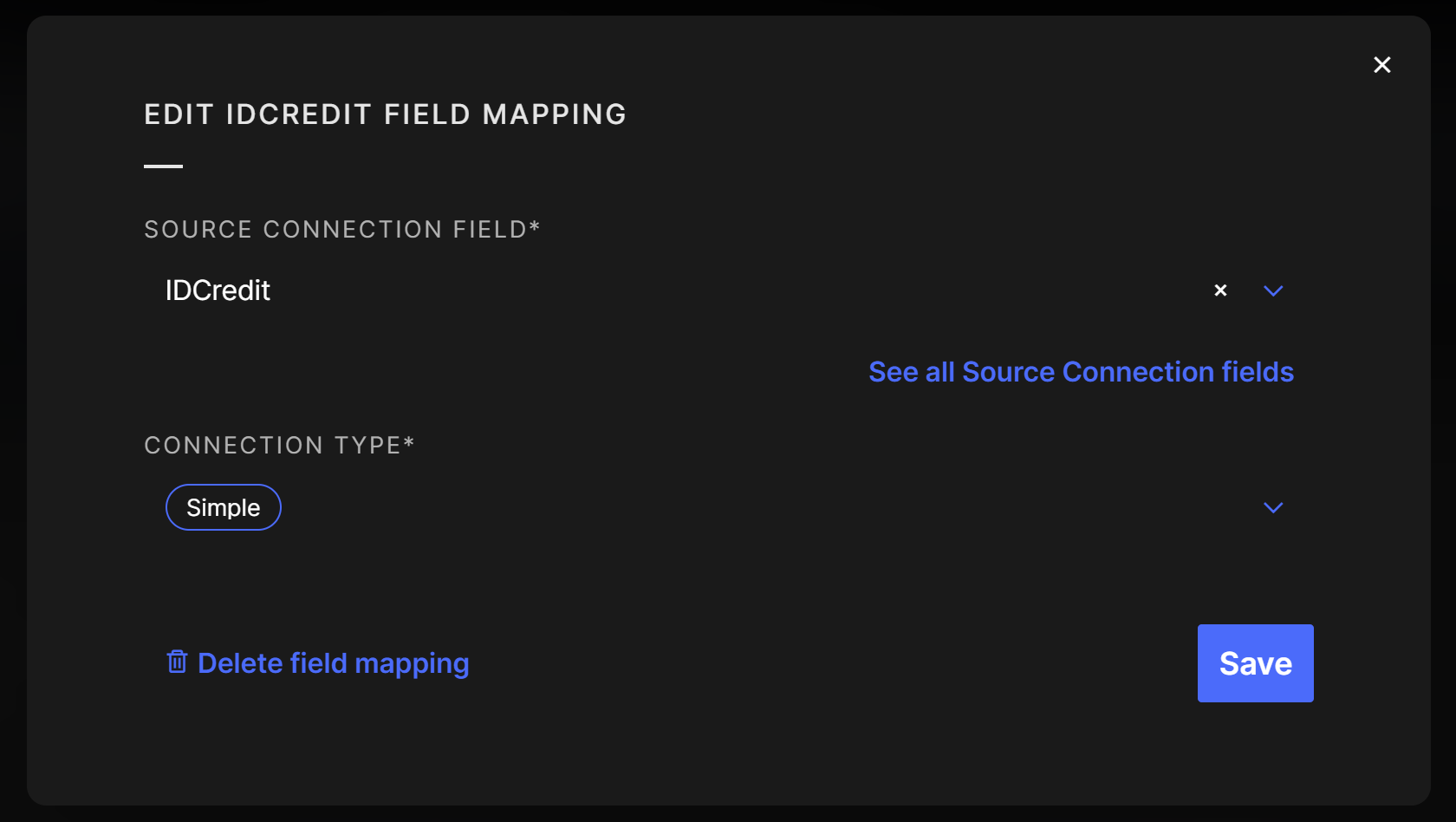Screen dimensions: 1456x822
Task: Click the Connection Type label
Action: pyautogui.click(x=272, y=446)
